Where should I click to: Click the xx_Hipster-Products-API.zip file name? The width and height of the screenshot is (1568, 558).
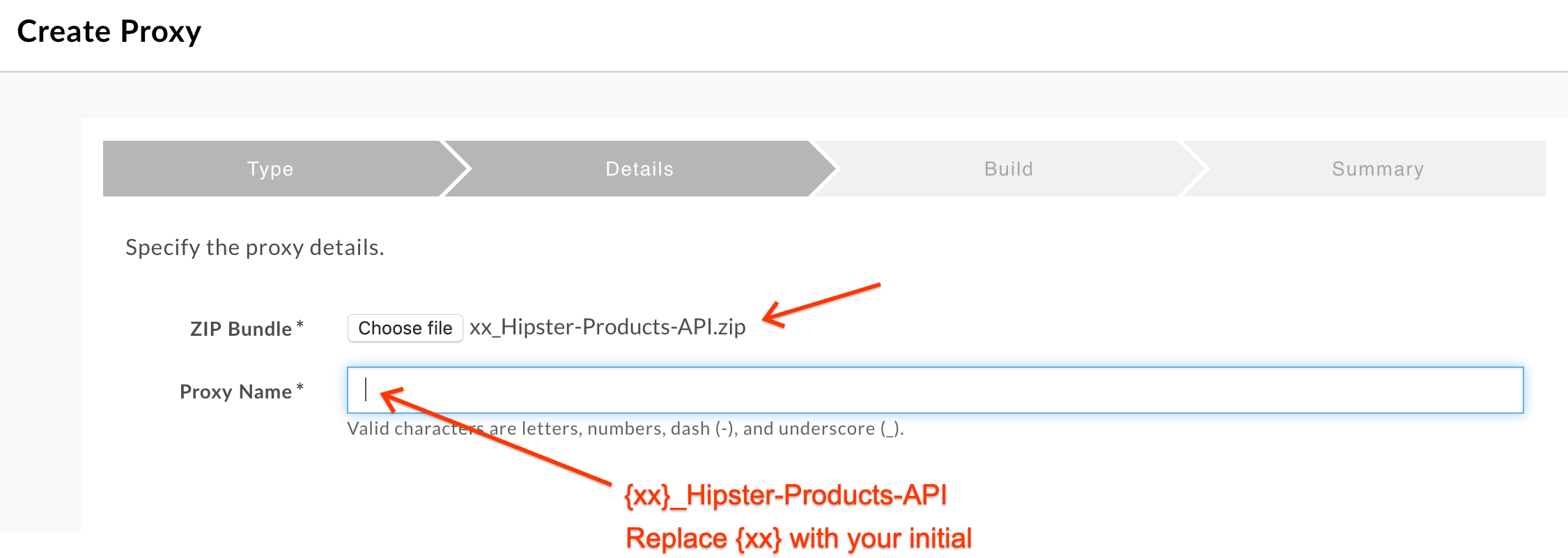click(607, 327)
